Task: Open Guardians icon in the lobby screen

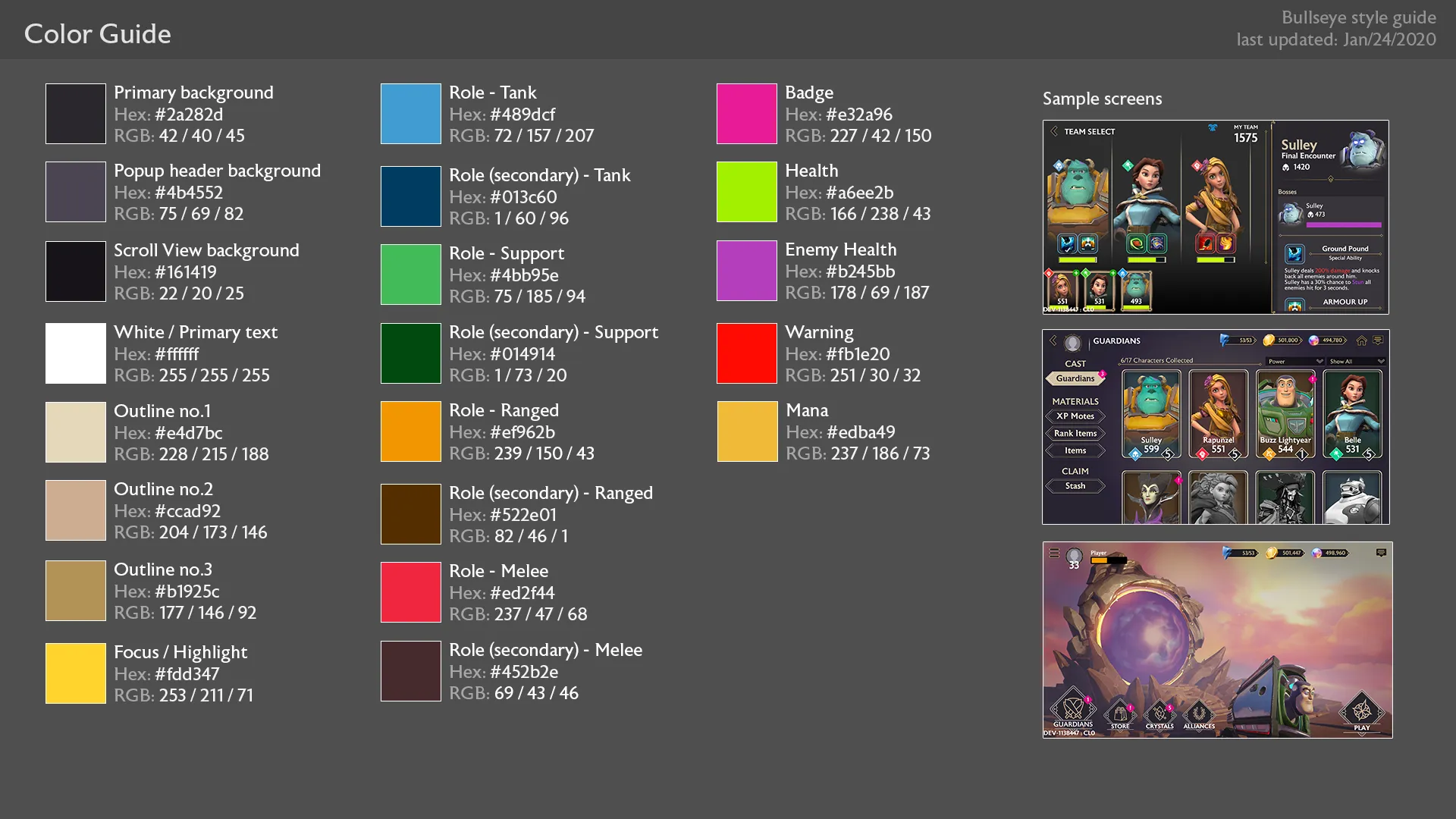Action: click(x=1073, y=708)
